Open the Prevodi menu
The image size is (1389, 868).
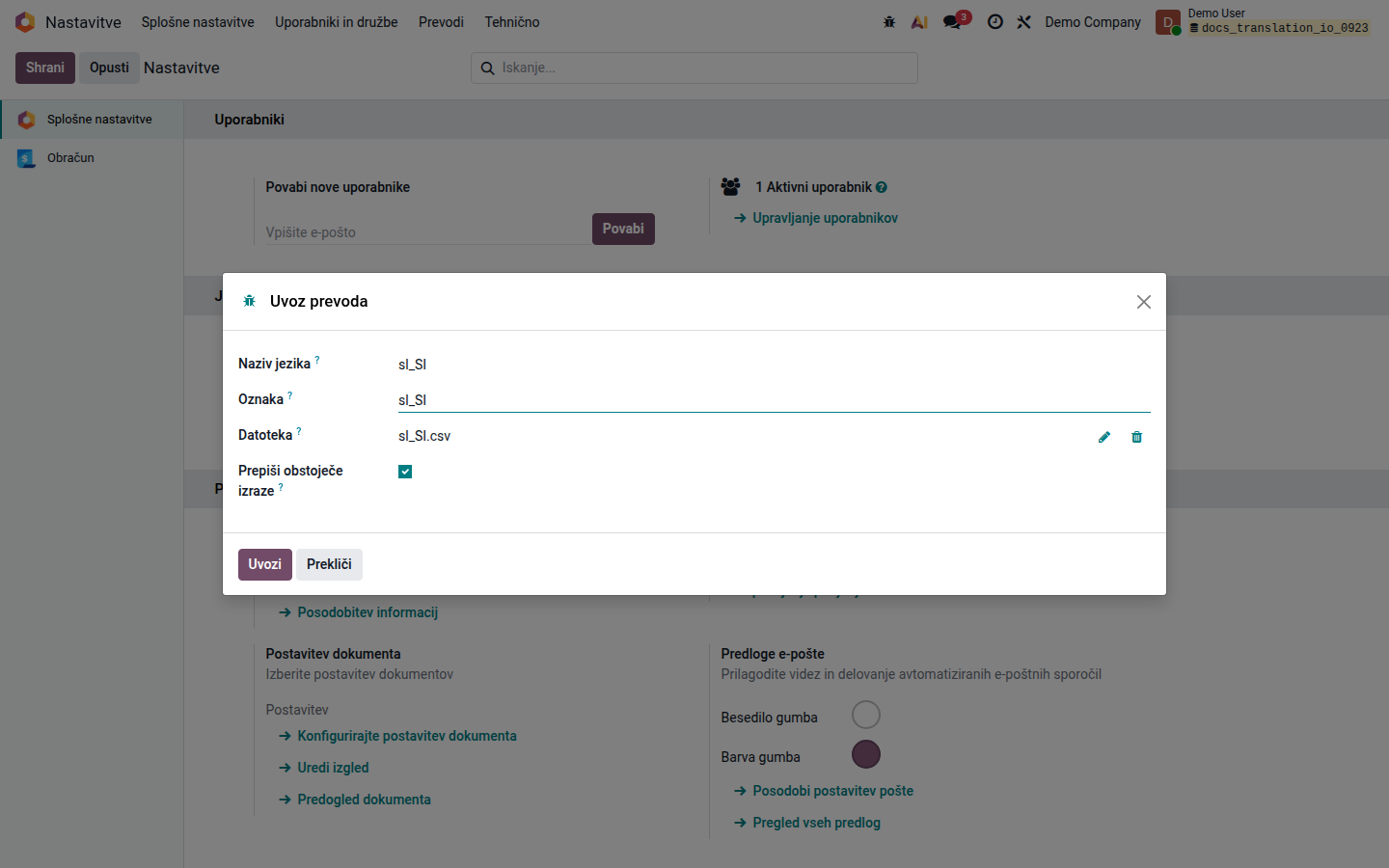coord(441,22)
